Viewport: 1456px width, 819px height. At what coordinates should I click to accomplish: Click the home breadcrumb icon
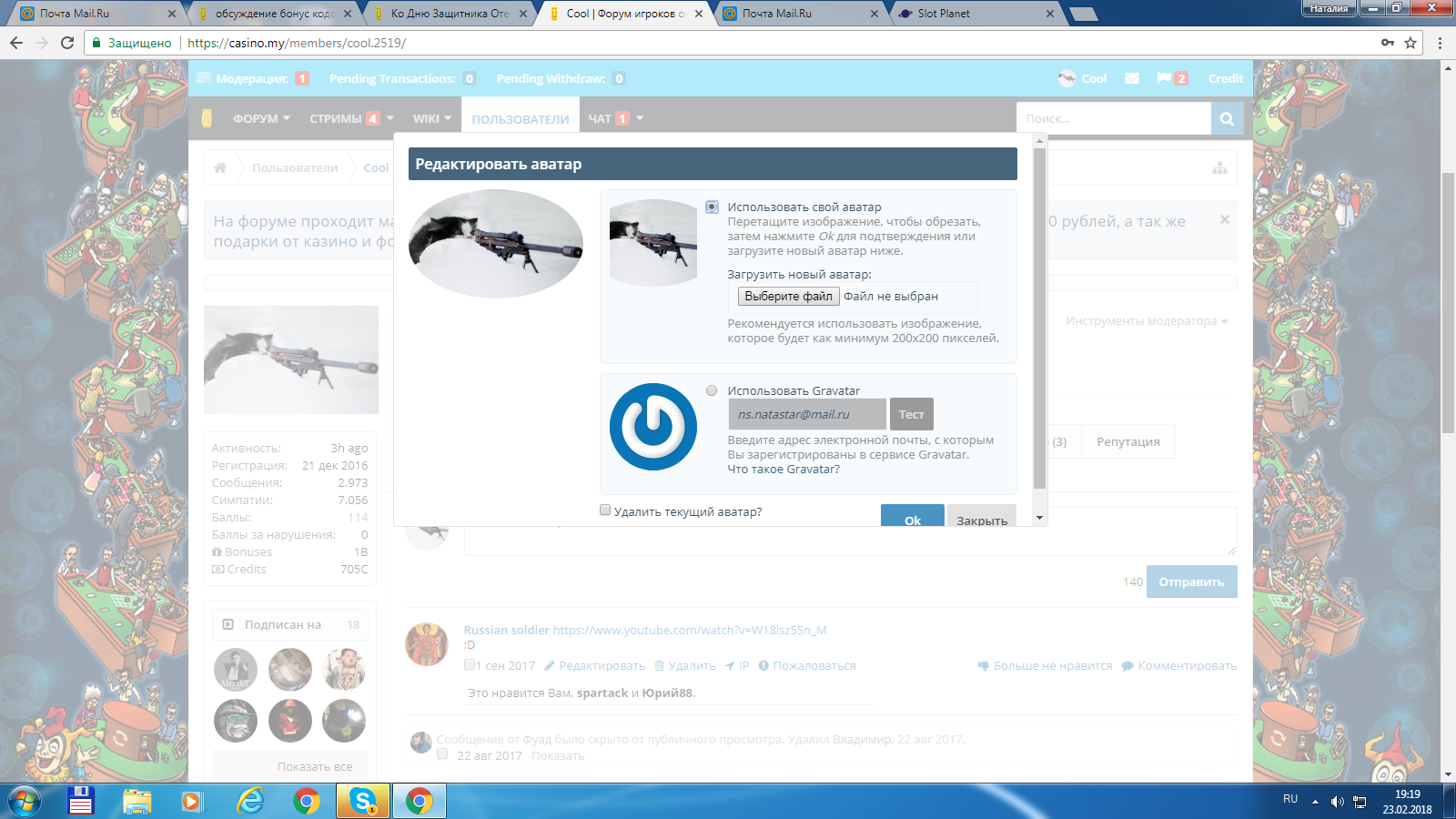point(220,167)
